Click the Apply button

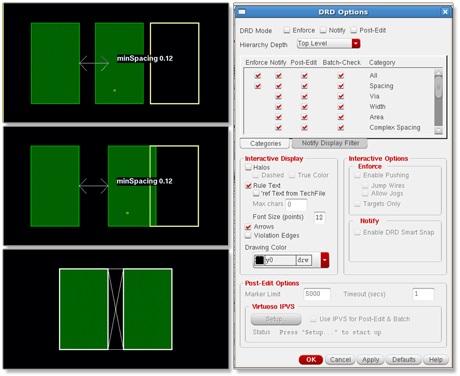coord(371,360)
